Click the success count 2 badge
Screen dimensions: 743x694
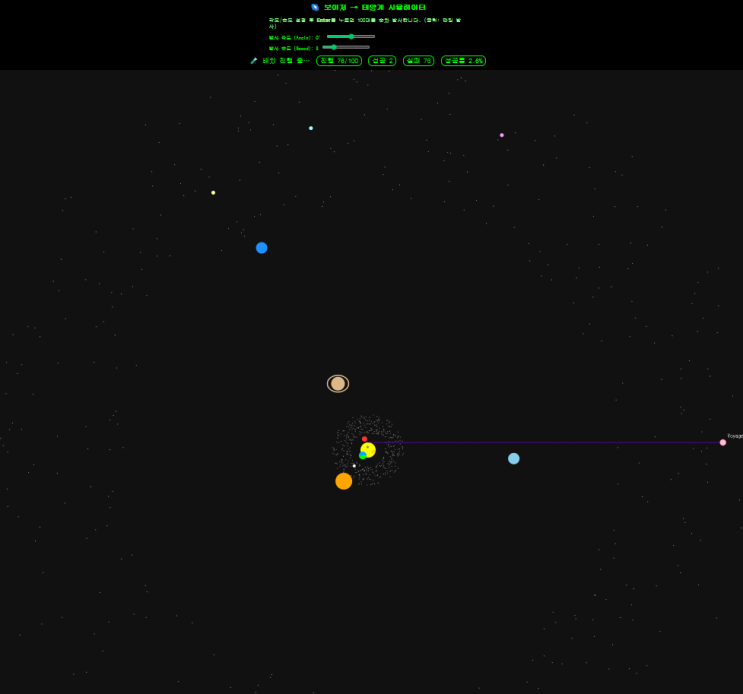click(382, 61)
